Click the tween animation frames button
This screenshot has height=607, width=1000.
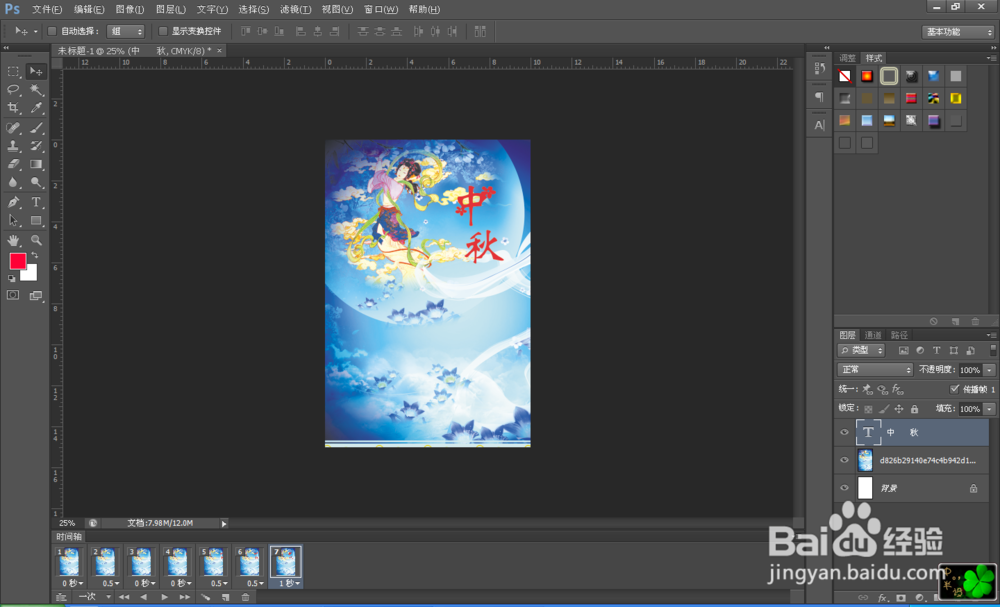[205, 597]
